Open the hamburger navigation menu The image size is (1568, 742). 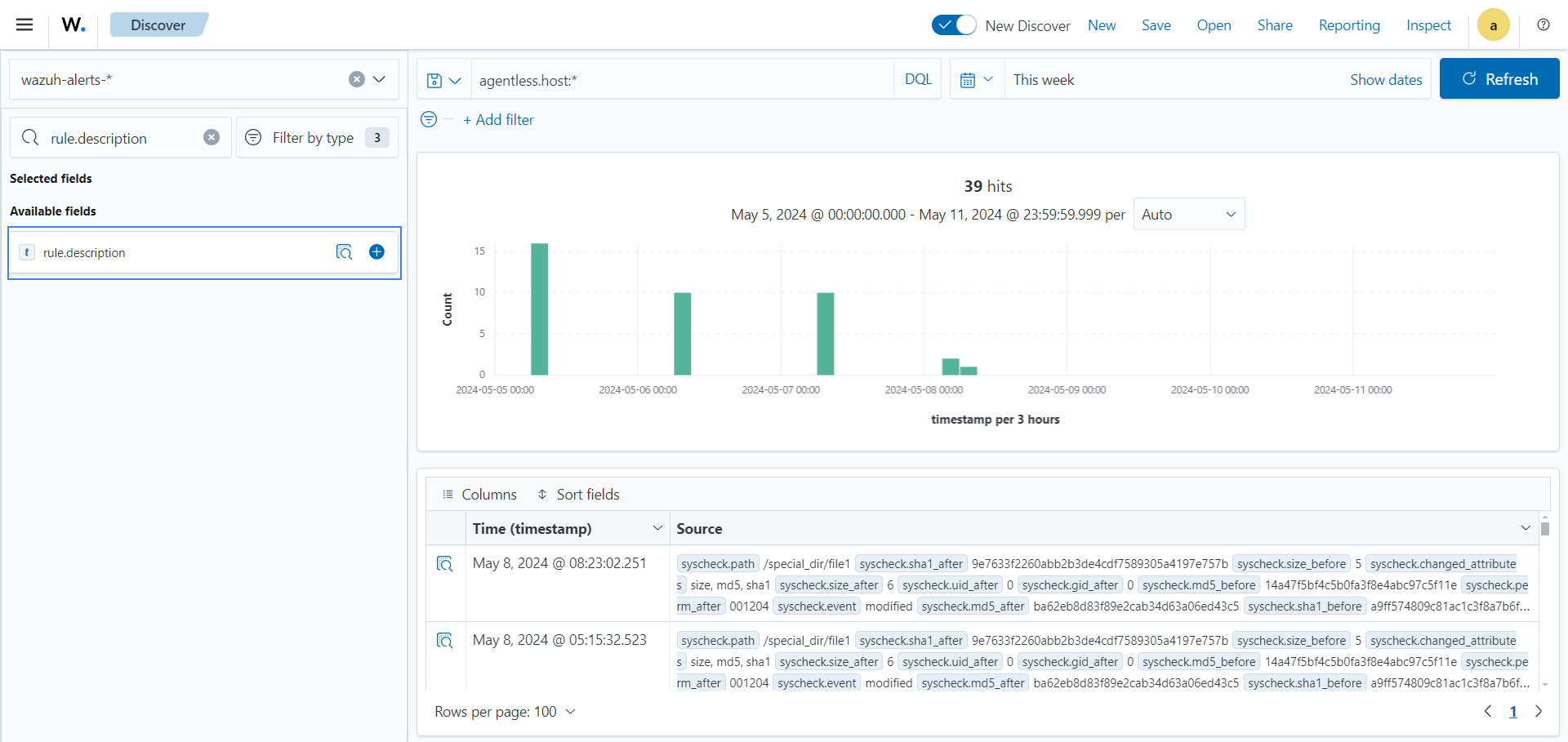coord(24,24)
